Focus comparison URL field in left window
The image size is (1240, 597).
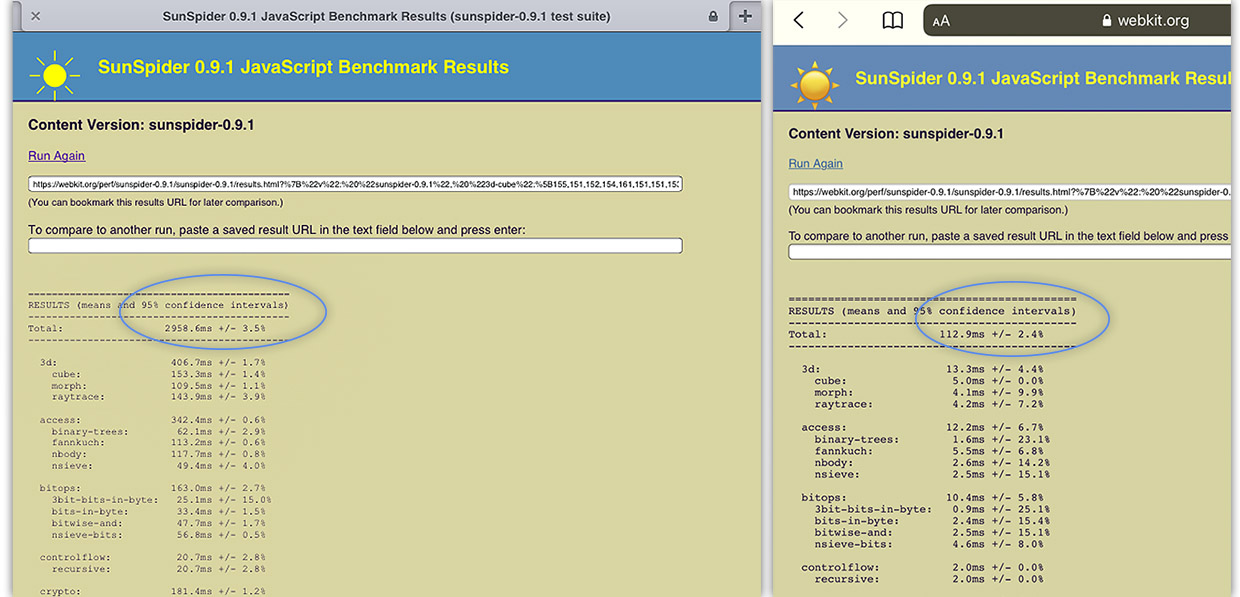pyautogui.click(x=355, y=246)
